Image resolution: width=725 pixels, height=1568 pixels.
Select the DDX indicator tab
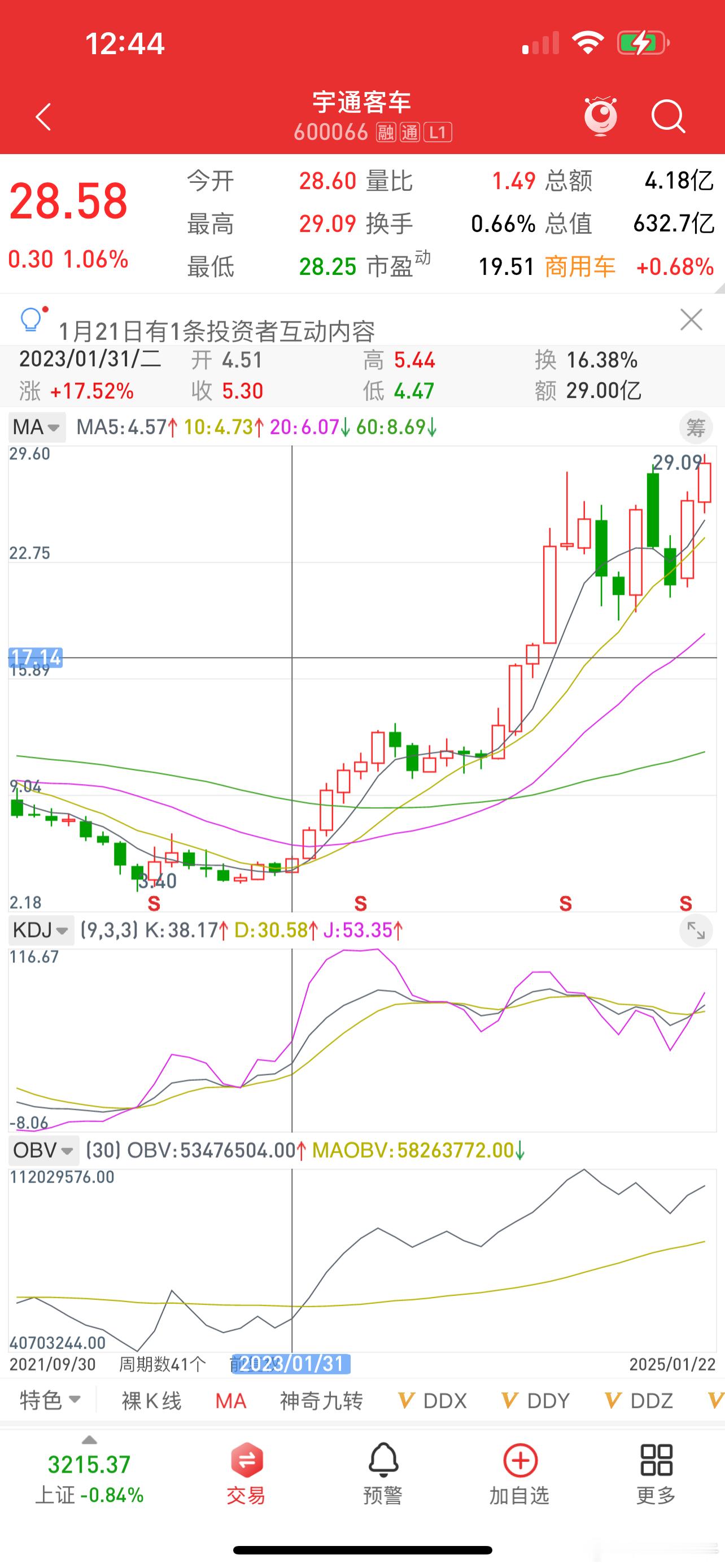point(432,1400)
